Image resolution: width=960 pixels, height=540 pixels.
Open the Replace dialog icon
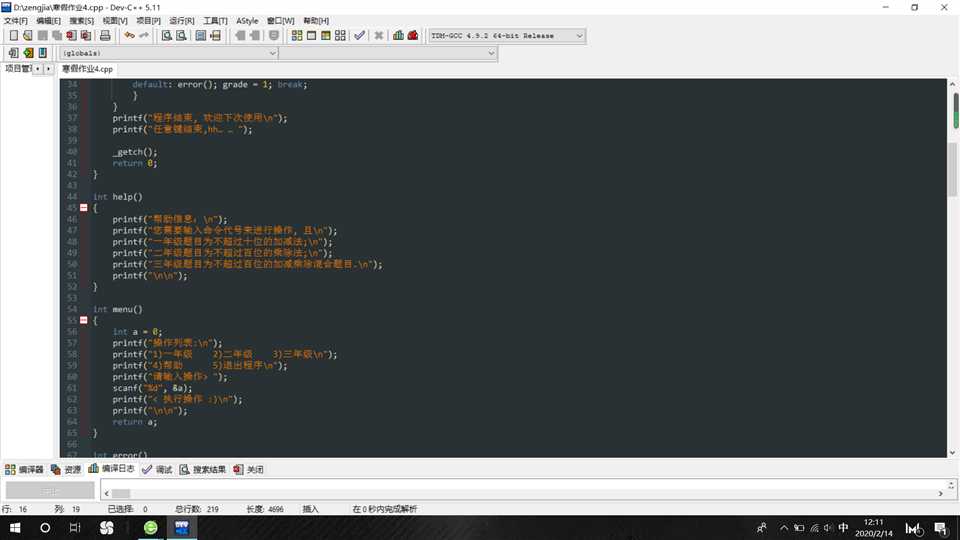pyautogui.click(x=181, y=36)
